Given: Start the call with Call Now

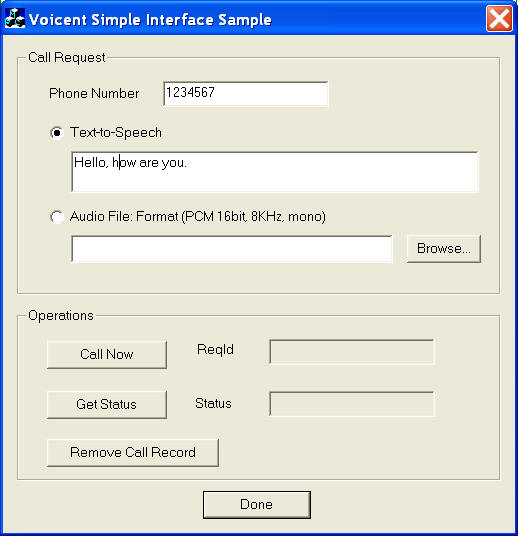Looking at the screenshot, I should click(x=107, y=354).
